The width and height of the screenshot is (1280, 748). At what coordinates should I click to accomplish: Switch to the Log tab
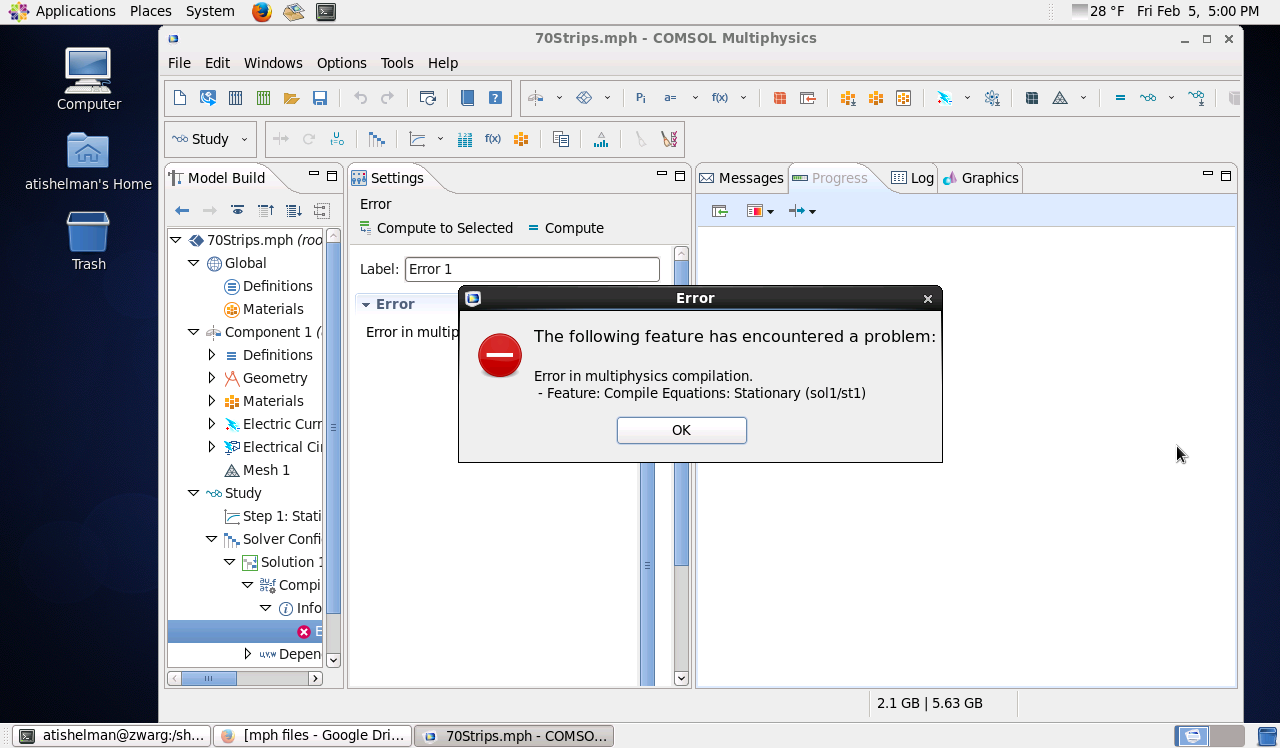pyautogui.click(x=912, y=178)
